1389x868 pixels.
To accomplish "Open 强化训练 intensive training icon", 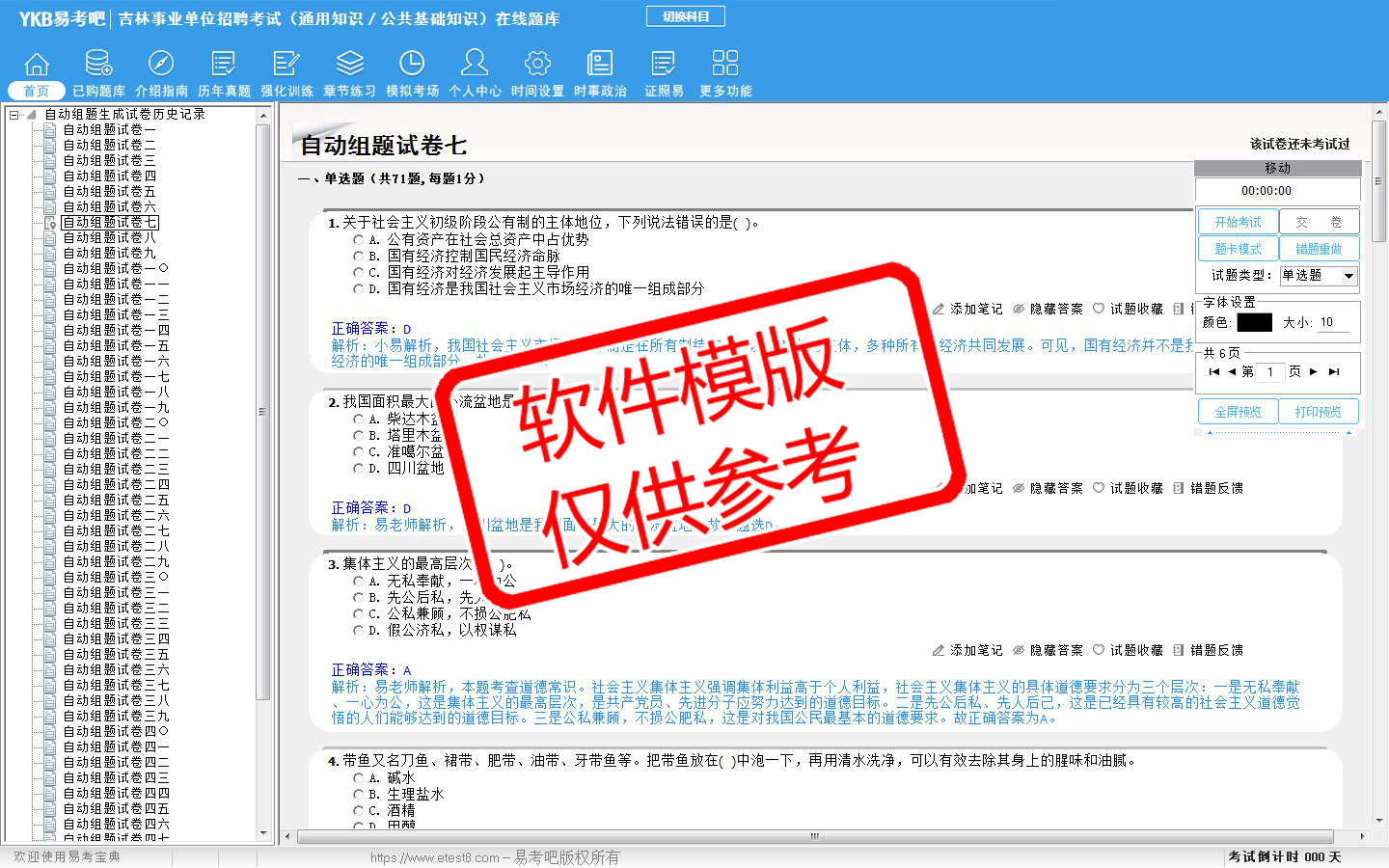I will (x=286, y=65).
